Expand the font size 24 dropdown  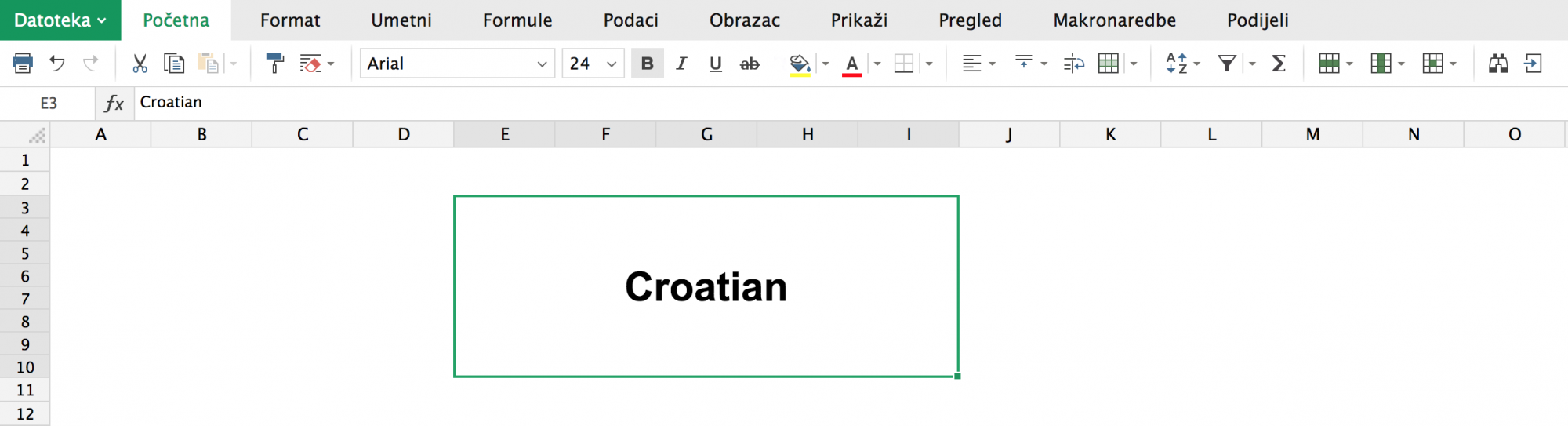click(x=612, y=64)
